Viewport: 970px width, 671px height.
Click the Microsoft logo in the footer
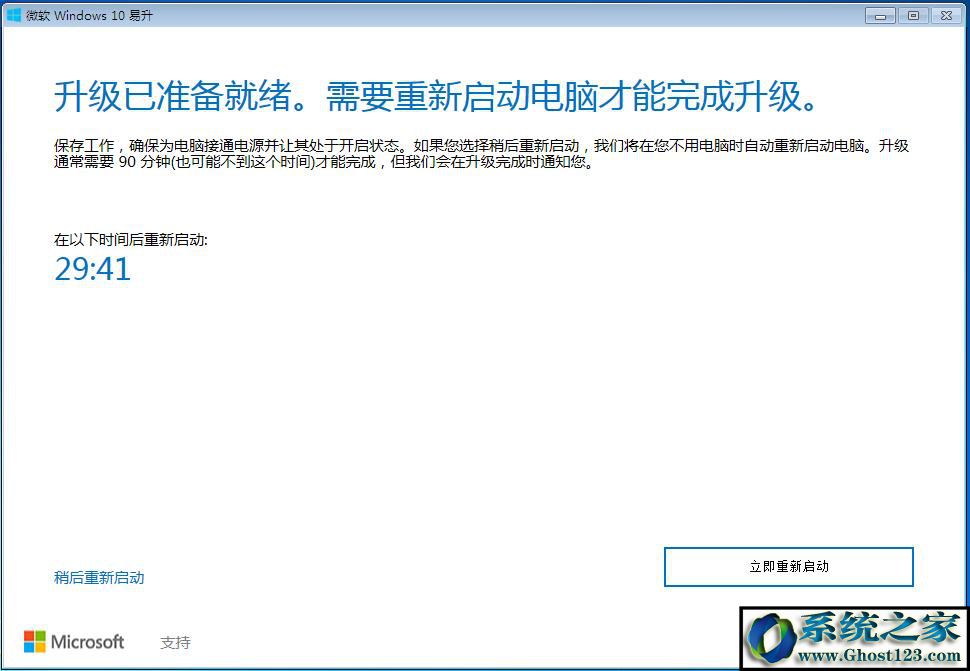pyautogui.click(x=74, y=642)
